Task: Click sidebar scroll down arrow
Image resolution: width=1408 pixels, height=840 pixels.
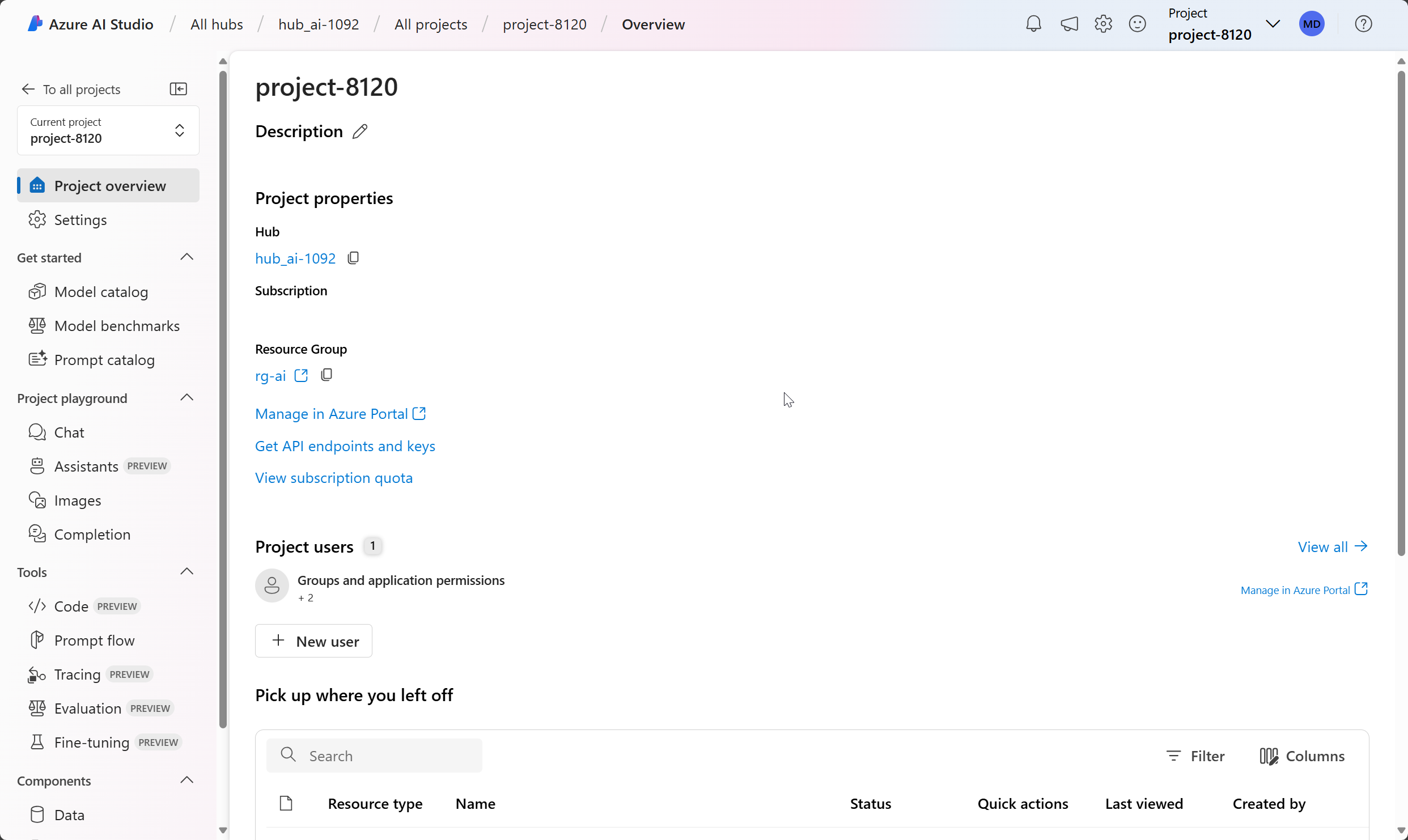Action: point(223,830)
